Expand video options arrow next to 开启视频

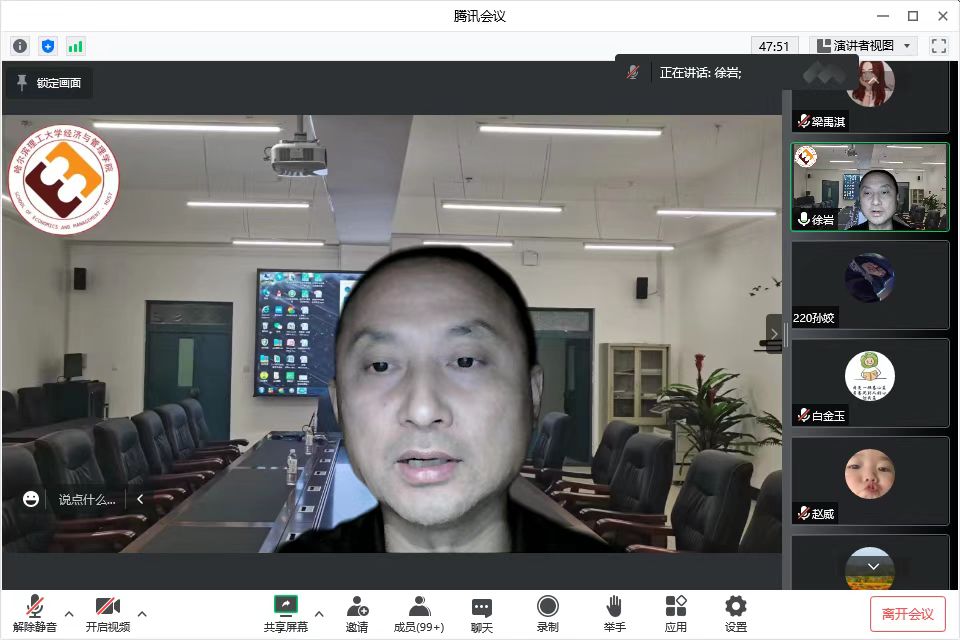pyautogui.click(x=142, y=613)
